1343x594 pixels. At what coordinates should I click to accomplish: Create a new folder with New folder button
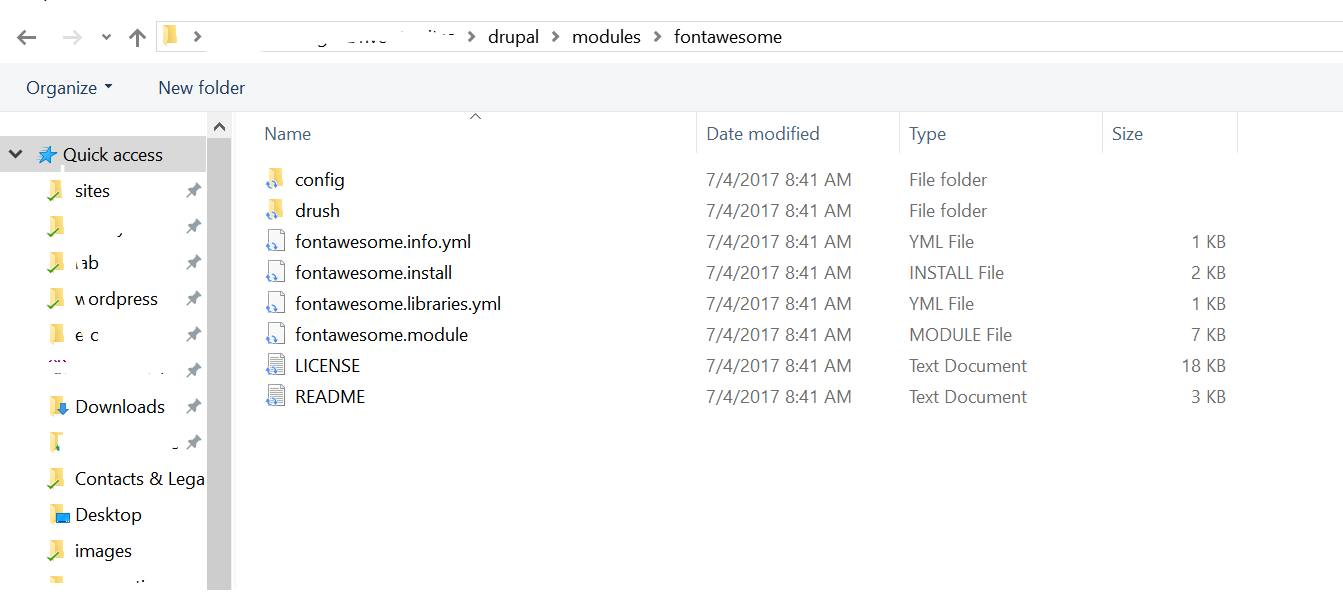[x=201, y=87]
